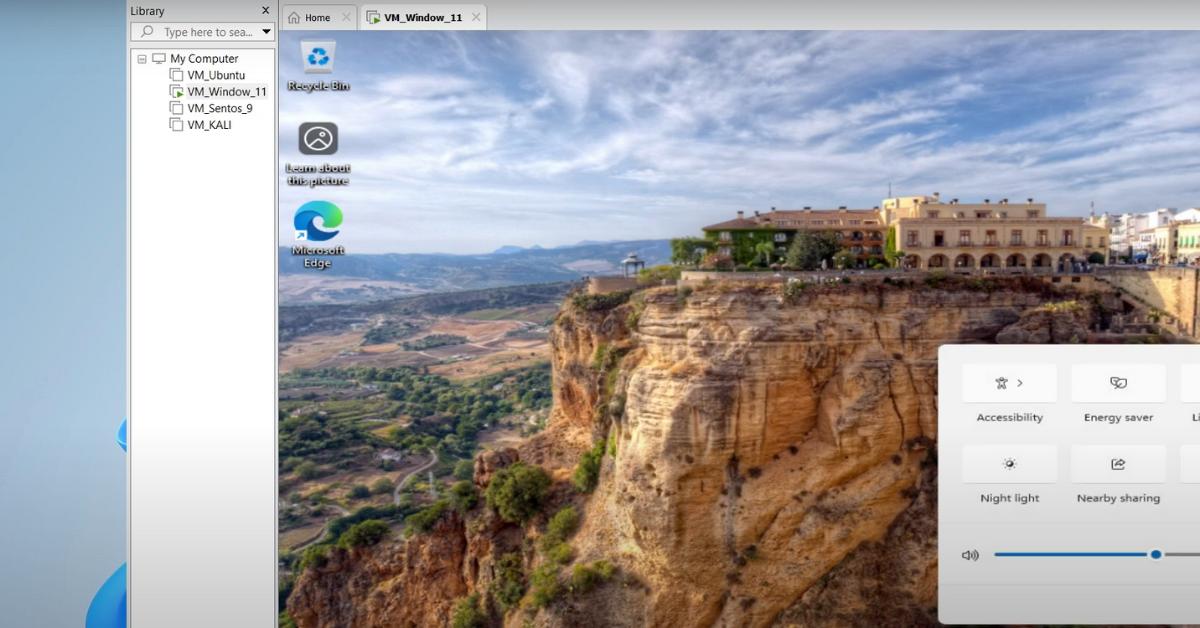This screenshot has width=1200, height=628.
Task: Click the running VM_Window_11 machine icon
Action: pos(176,91)
